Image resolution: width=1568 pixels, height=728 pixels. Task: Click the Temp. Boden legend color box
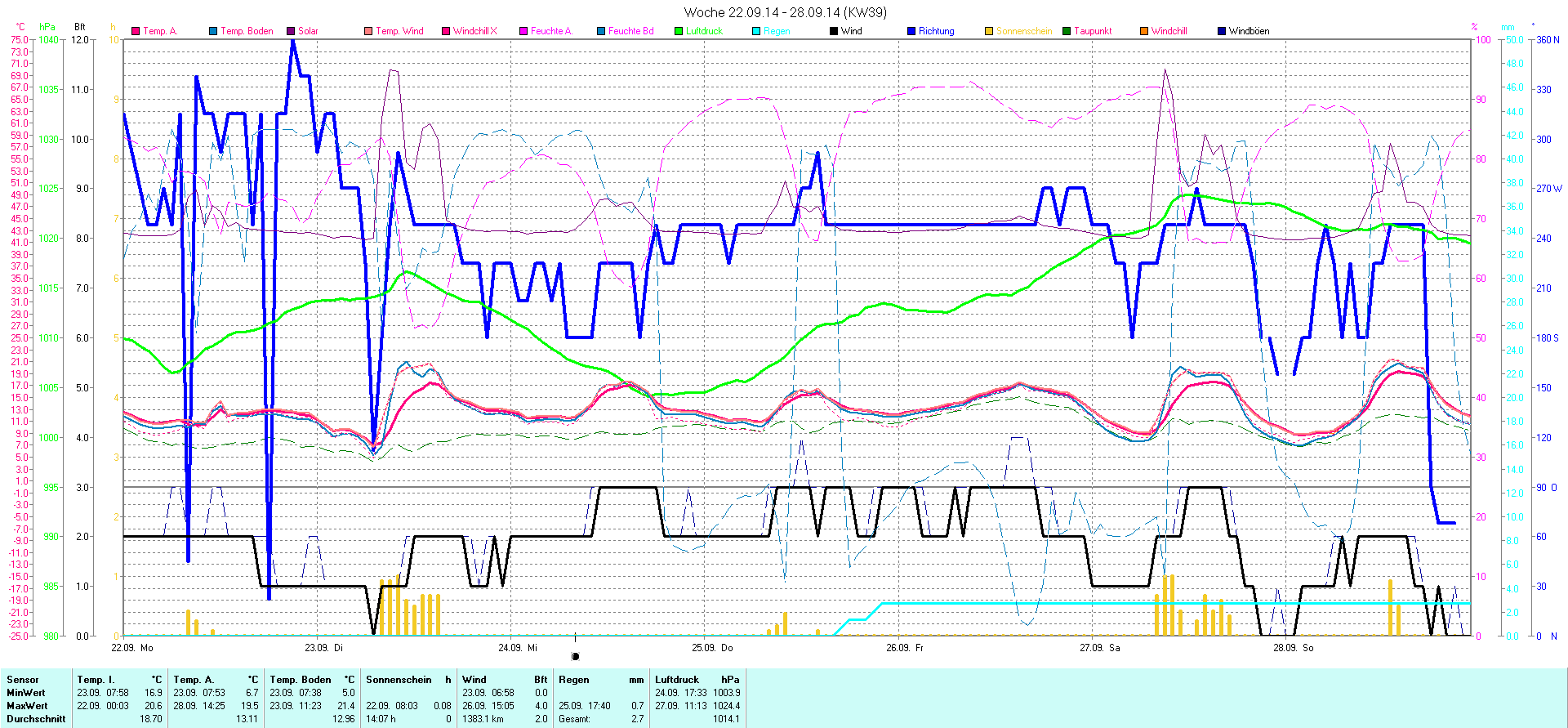tap(213, 31)
